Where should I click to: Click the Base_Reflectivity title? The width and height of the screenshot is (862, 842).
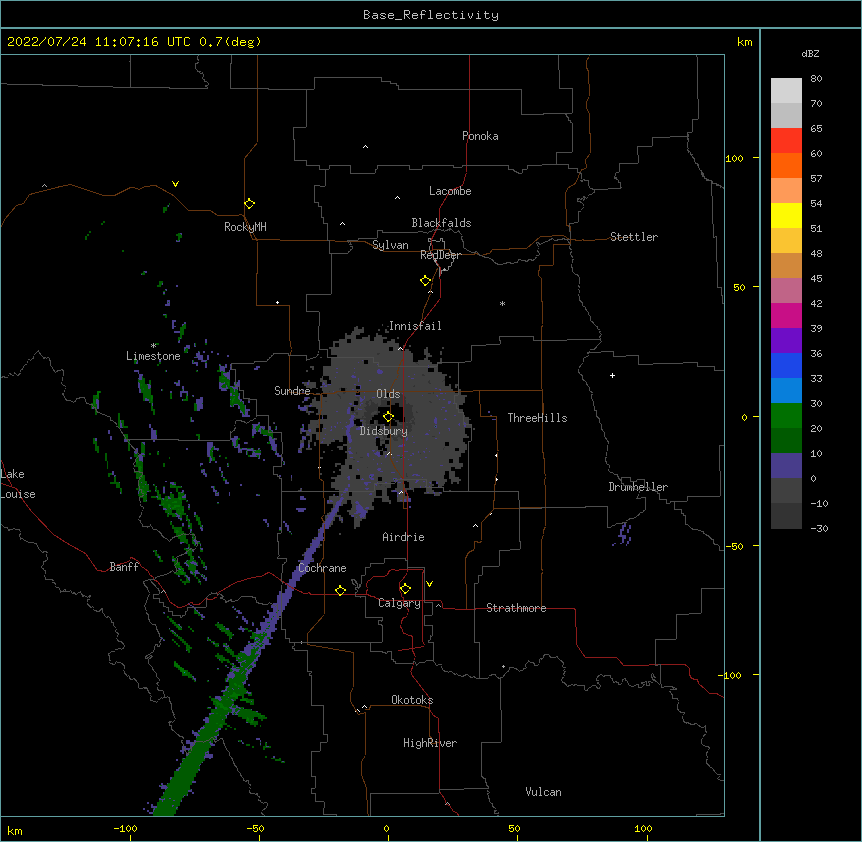431,15
